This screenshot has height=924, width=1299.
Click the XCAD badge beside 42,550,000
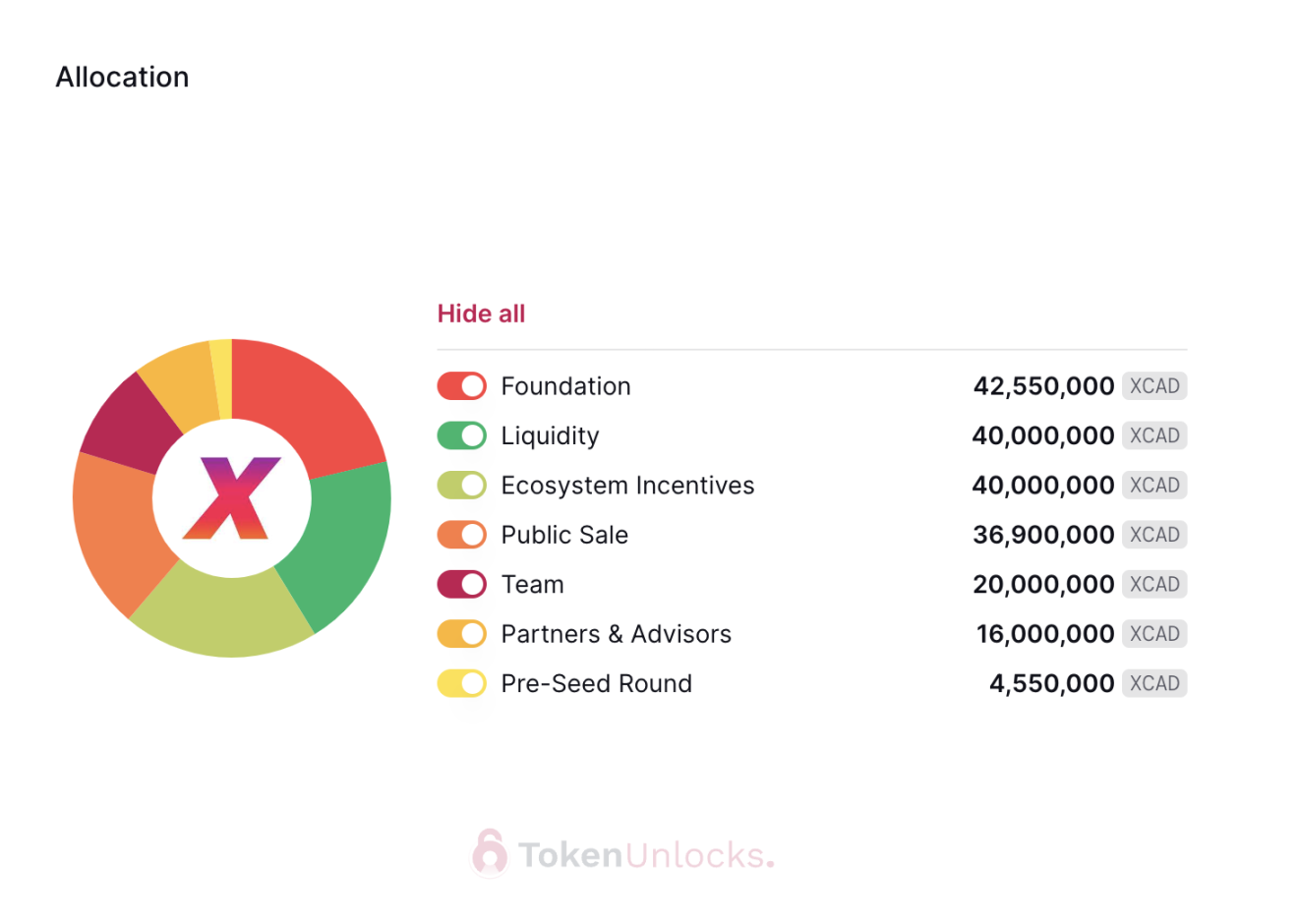pyautogui.click(x=1154, y=386)
